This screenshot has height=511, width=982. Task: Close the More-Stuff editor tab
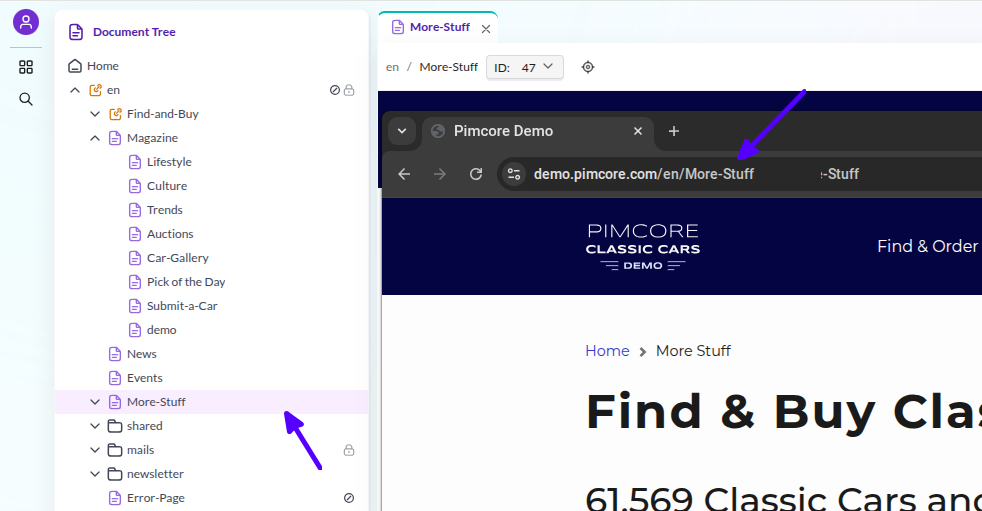coord(486,29)
